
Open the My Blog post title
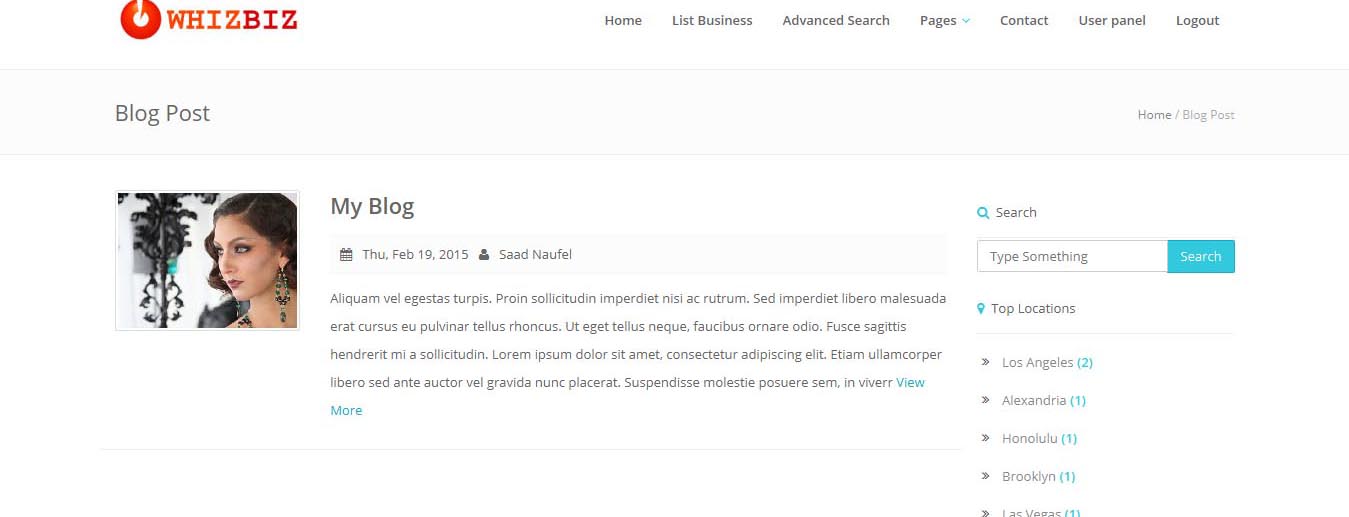pyautogui.click(x=372, y=206)
